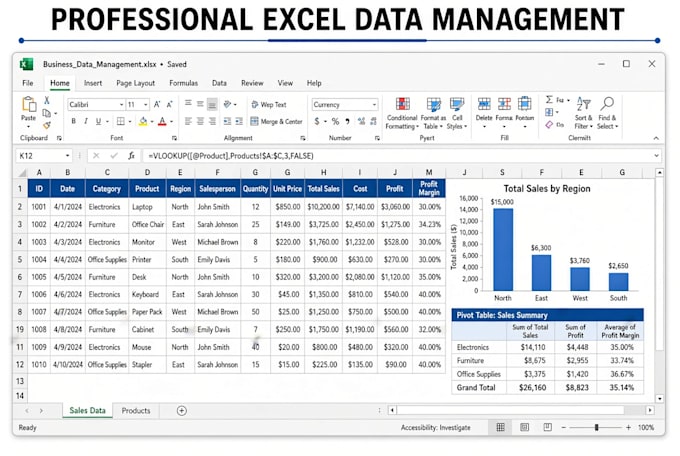
Task: Click the zoom slider handle
Action: [597, 427]
